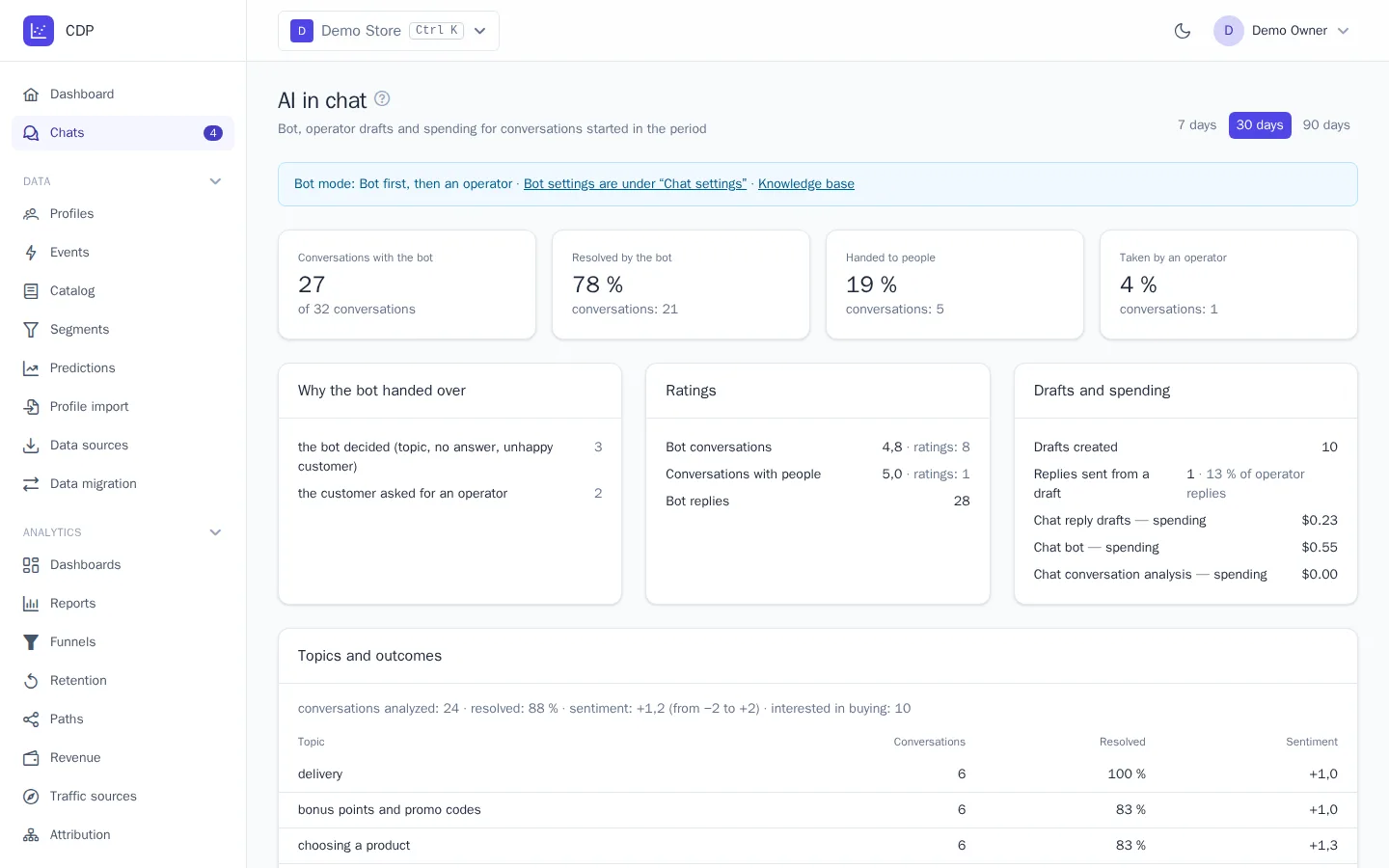The image size is (1389, 868).
Task: Click the delivery topic row
Action: [818, 774]
